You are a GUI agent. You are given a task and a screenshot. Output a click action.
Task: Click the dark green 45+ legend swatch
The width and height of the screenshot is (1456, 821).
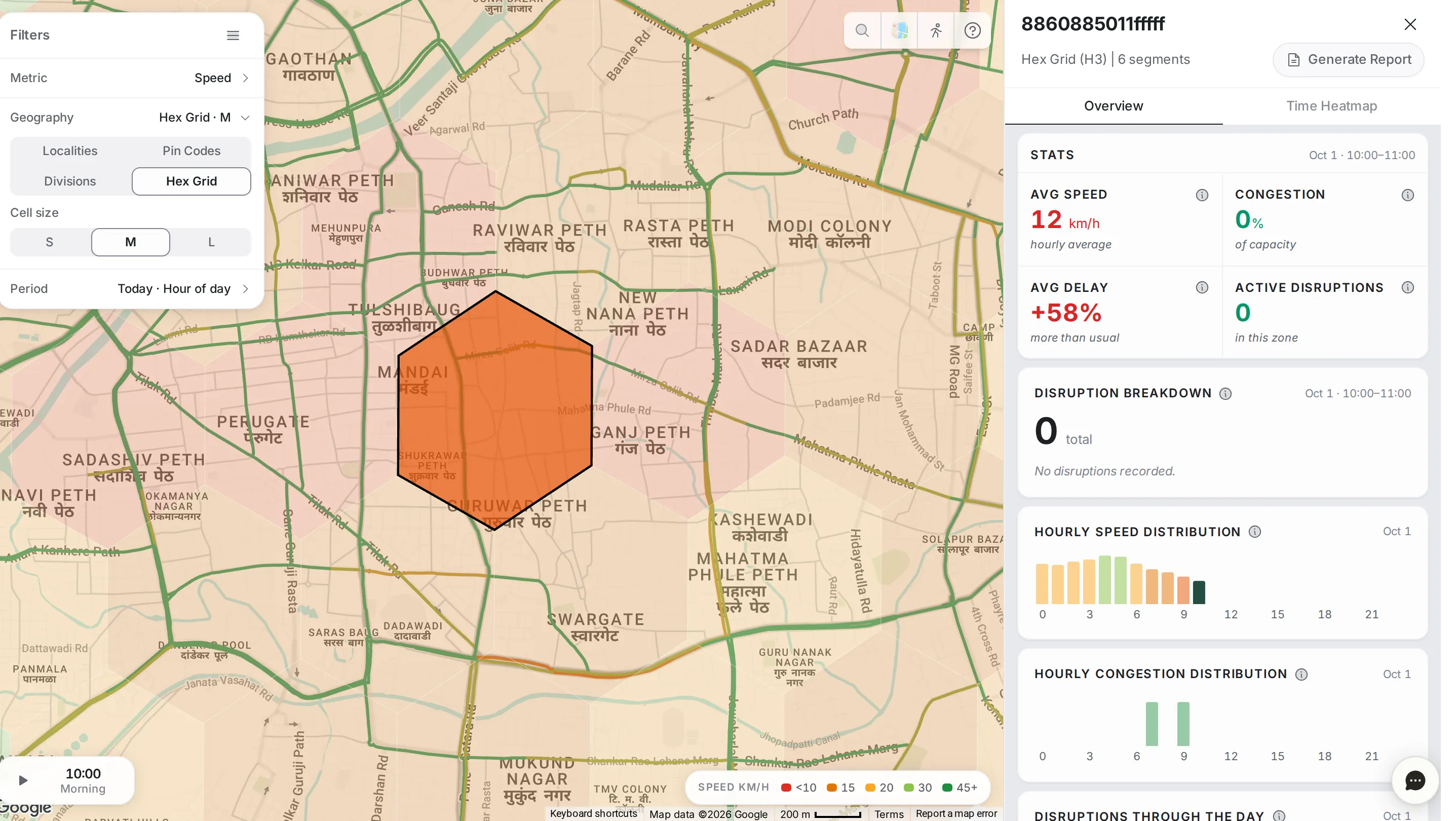[947, 788]
